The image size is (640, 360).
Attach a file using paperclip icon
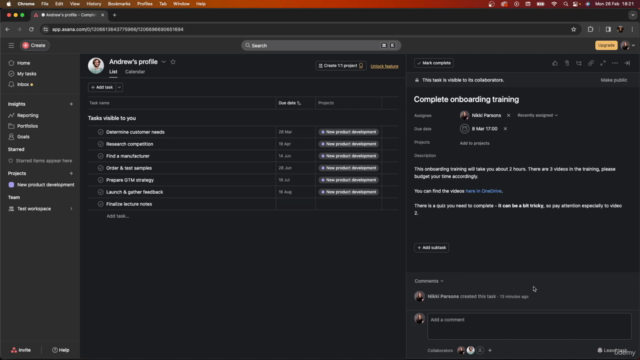pyautogui.click(x=567, y=63)
